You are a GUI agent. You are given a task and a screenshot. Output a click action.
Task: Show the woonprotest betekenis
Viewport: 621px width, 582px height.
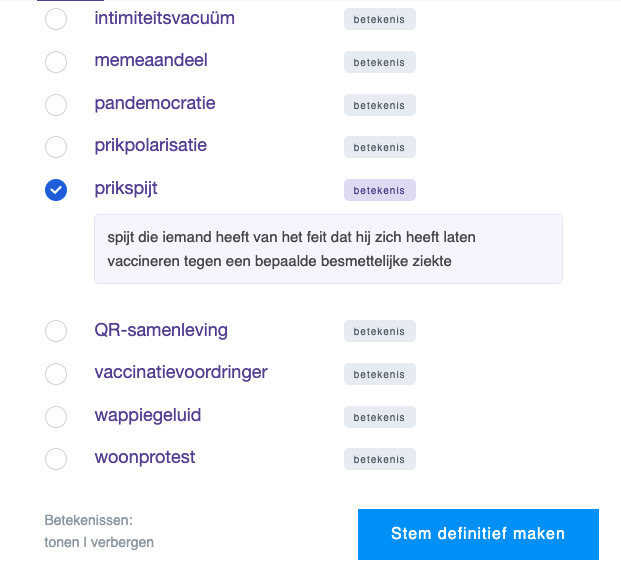point(379,459)
